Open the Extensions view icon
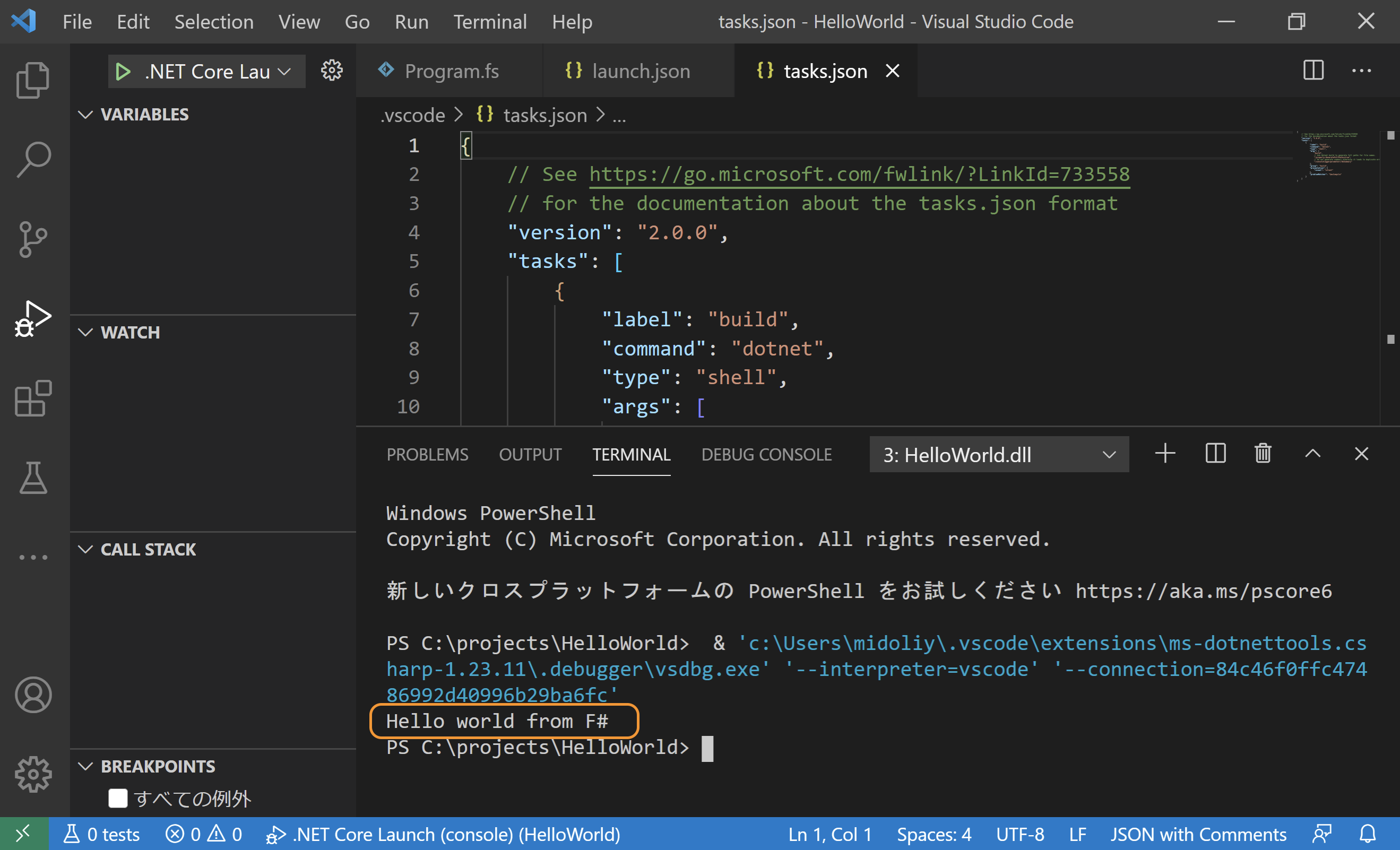Viewport: 1400px width, 850px height. click(x=33, y=398)
